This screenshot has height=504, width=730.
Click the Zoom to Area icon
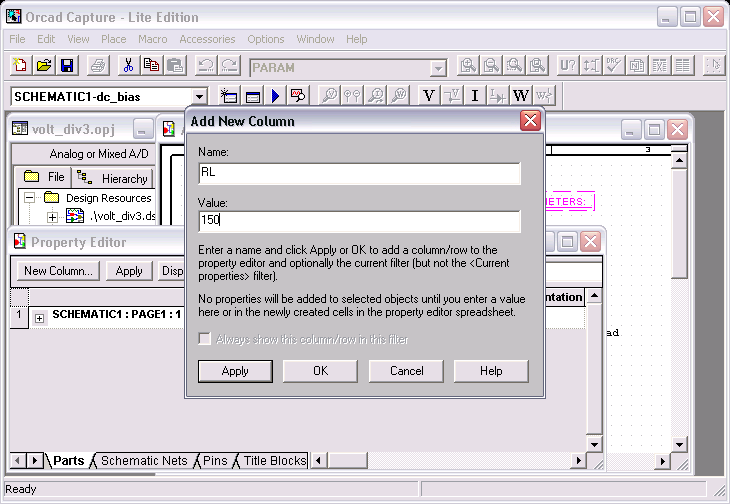click(514, 66)
